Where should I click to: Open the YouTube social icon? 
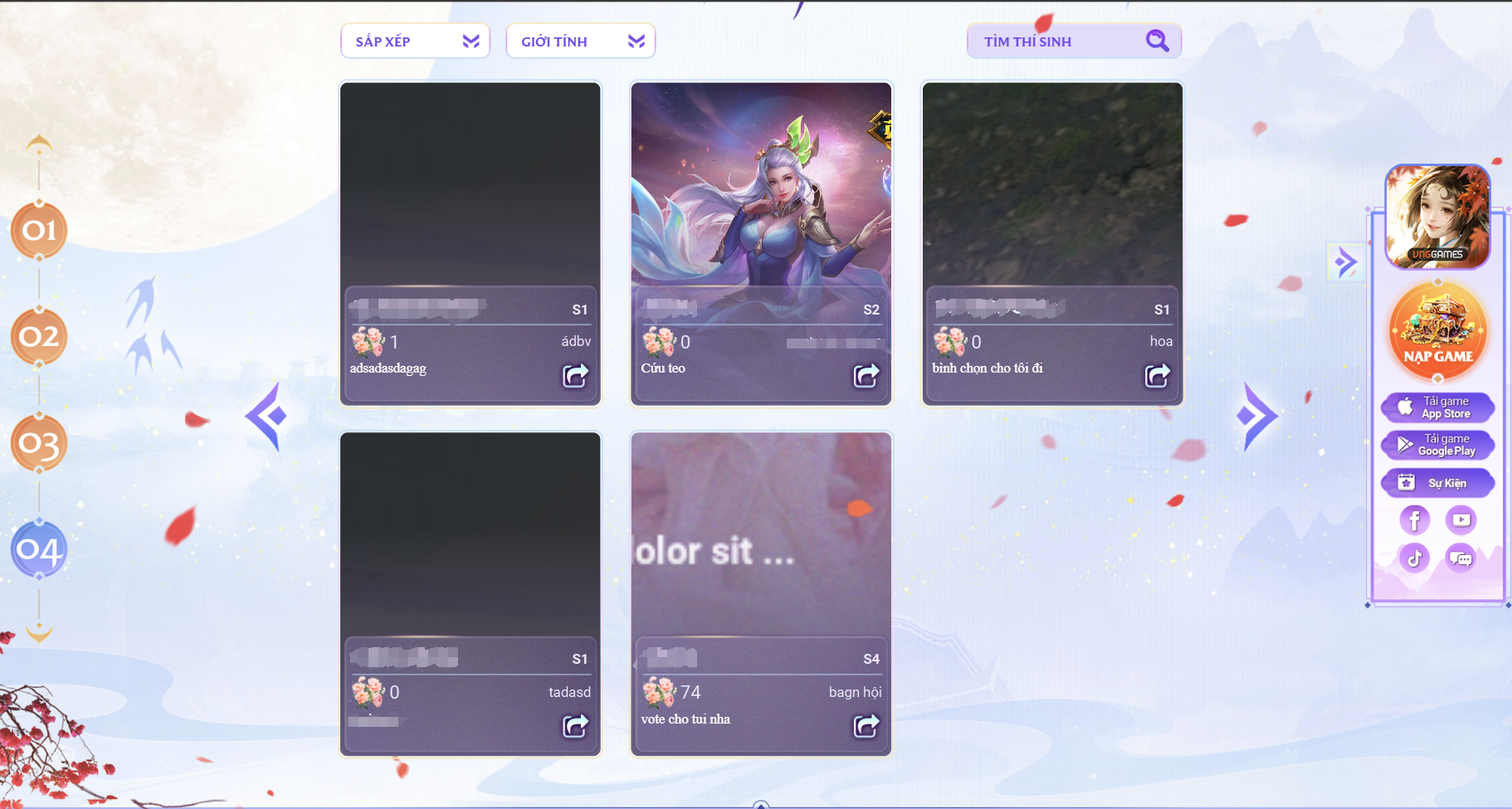[1461, 520]
